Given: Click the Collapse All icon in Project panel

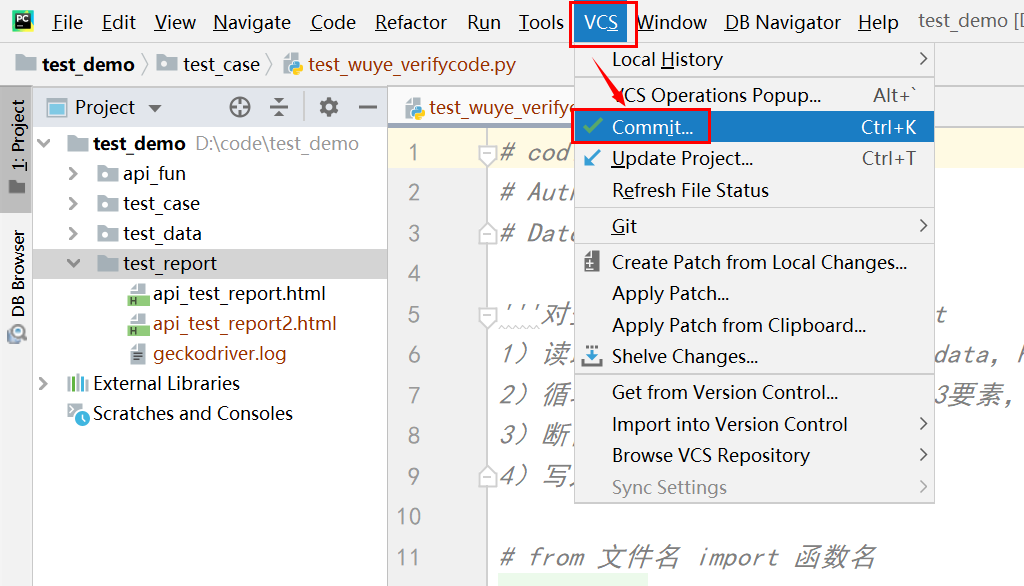Looking at the screenshot, I should coord(279,107).
